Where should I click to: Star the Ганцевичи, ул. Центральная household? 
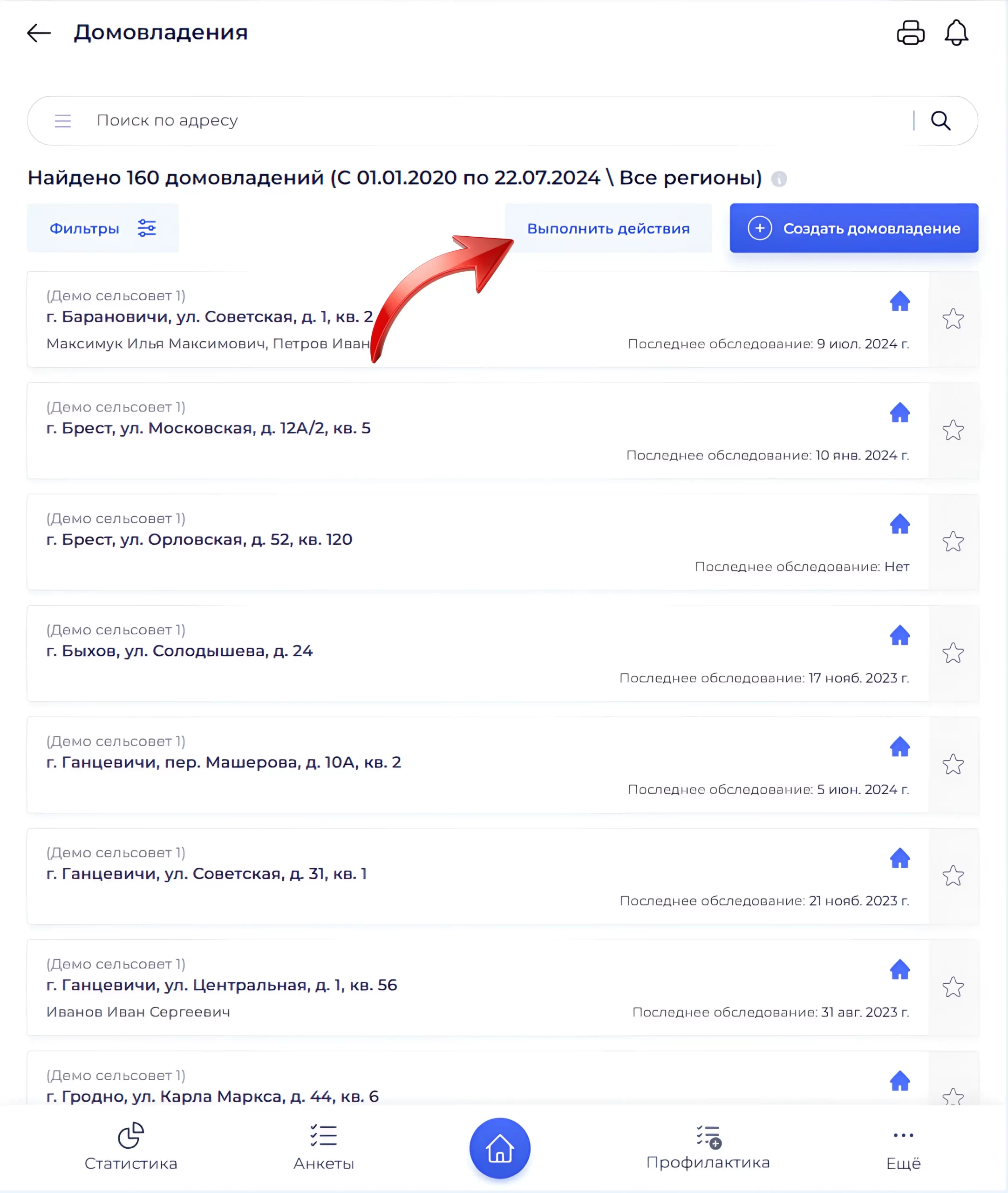click(x=953, y=988)
